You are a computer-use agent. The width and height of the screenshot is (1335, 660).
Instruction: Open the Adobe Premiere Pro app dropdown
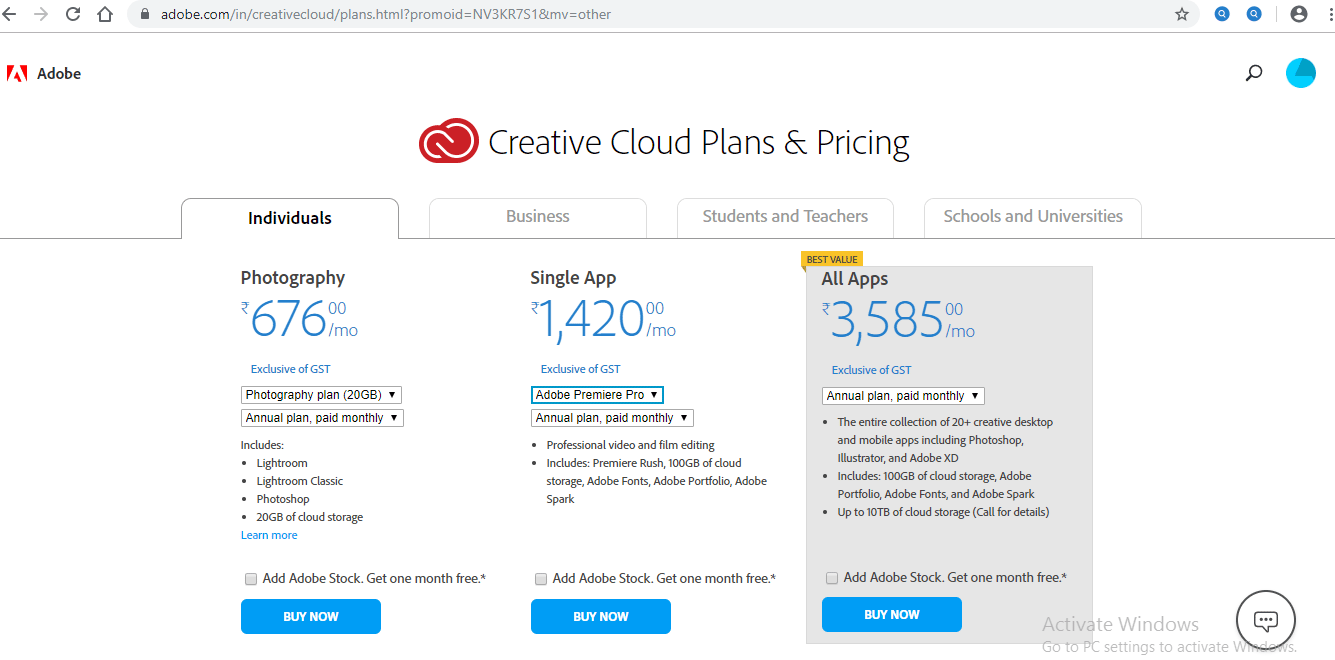[597, 395]
